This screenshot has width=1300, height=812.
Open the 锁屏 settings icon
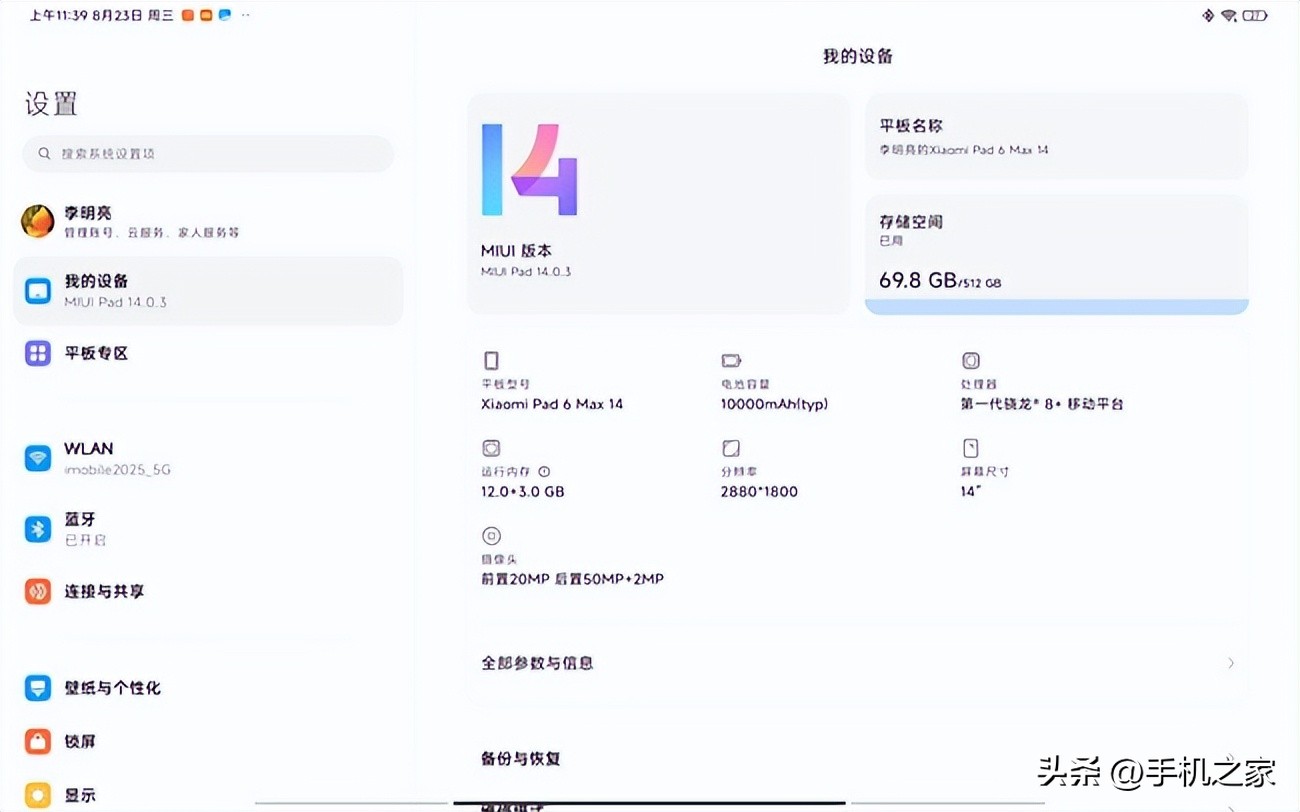pyautogui.click(x=37, y=741)
